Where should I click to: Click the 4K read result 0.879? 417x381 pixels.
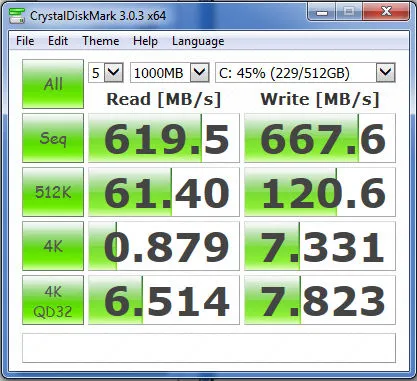pyautogui.click(x=164, y=246)
